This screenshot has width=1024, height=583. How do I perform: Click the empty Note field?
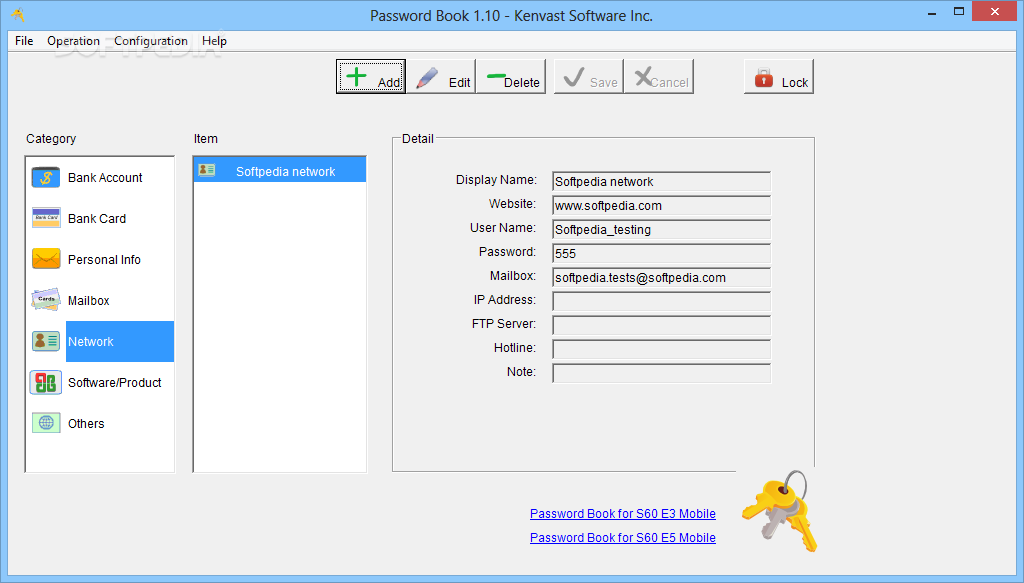pyautogui.click(x=662, y=373)
